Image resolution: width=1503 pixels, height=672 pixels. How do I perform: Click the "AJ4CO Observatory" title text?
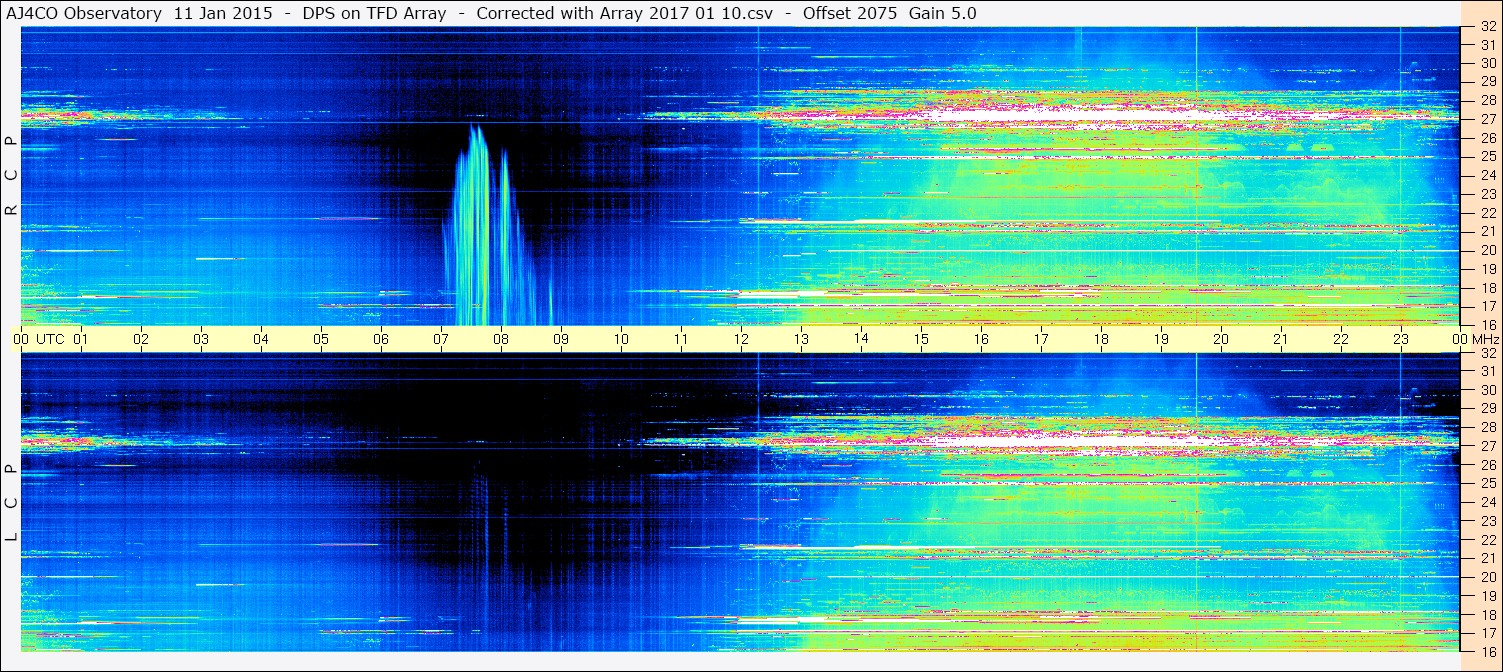tap(83, 13)
